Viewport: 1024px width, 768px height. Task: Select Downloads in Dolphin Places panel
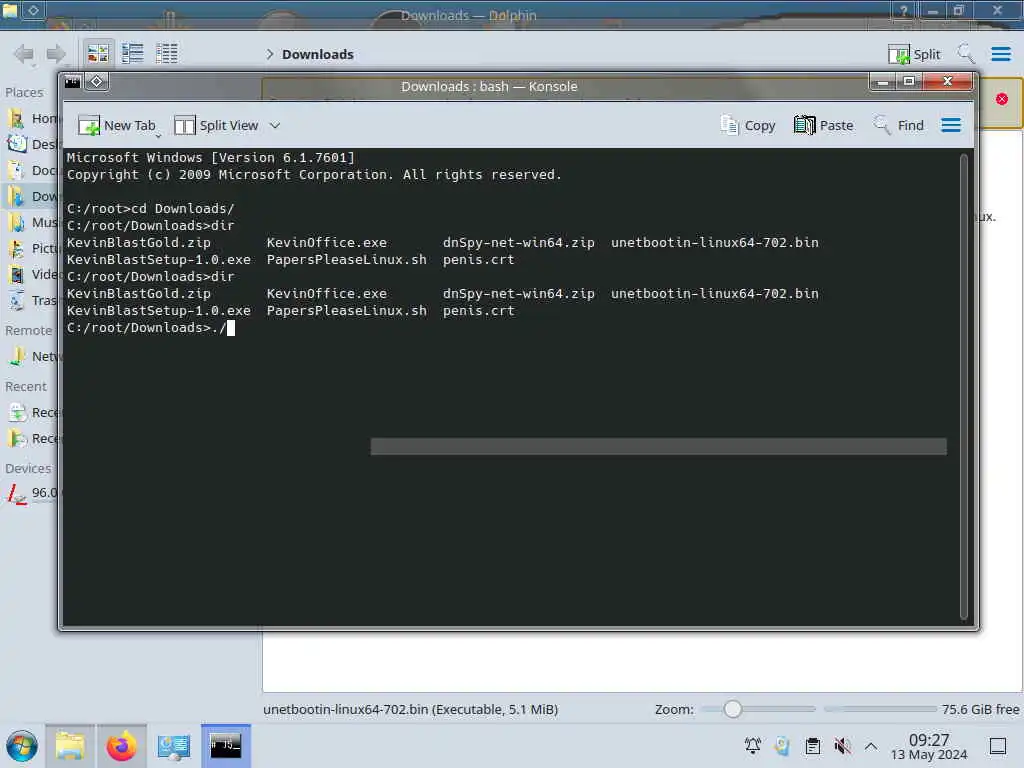coord(31,197)
